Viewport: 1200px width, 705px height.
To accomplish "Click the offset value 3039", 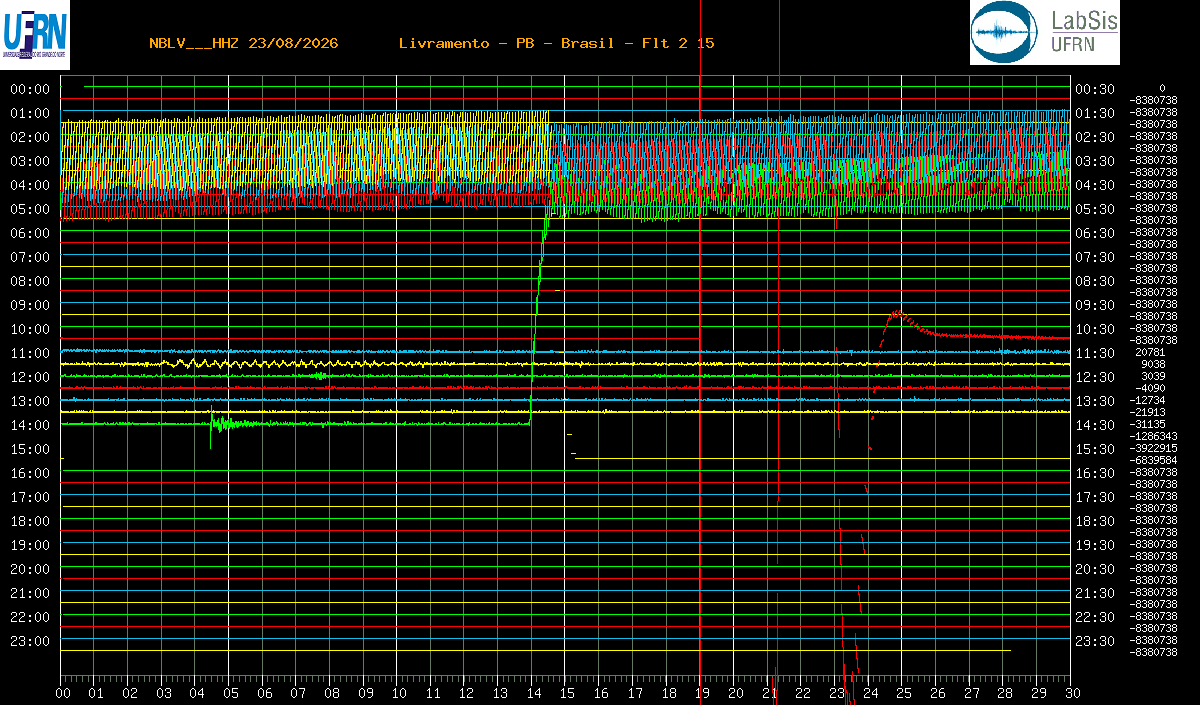I will tap(1154, 377).
